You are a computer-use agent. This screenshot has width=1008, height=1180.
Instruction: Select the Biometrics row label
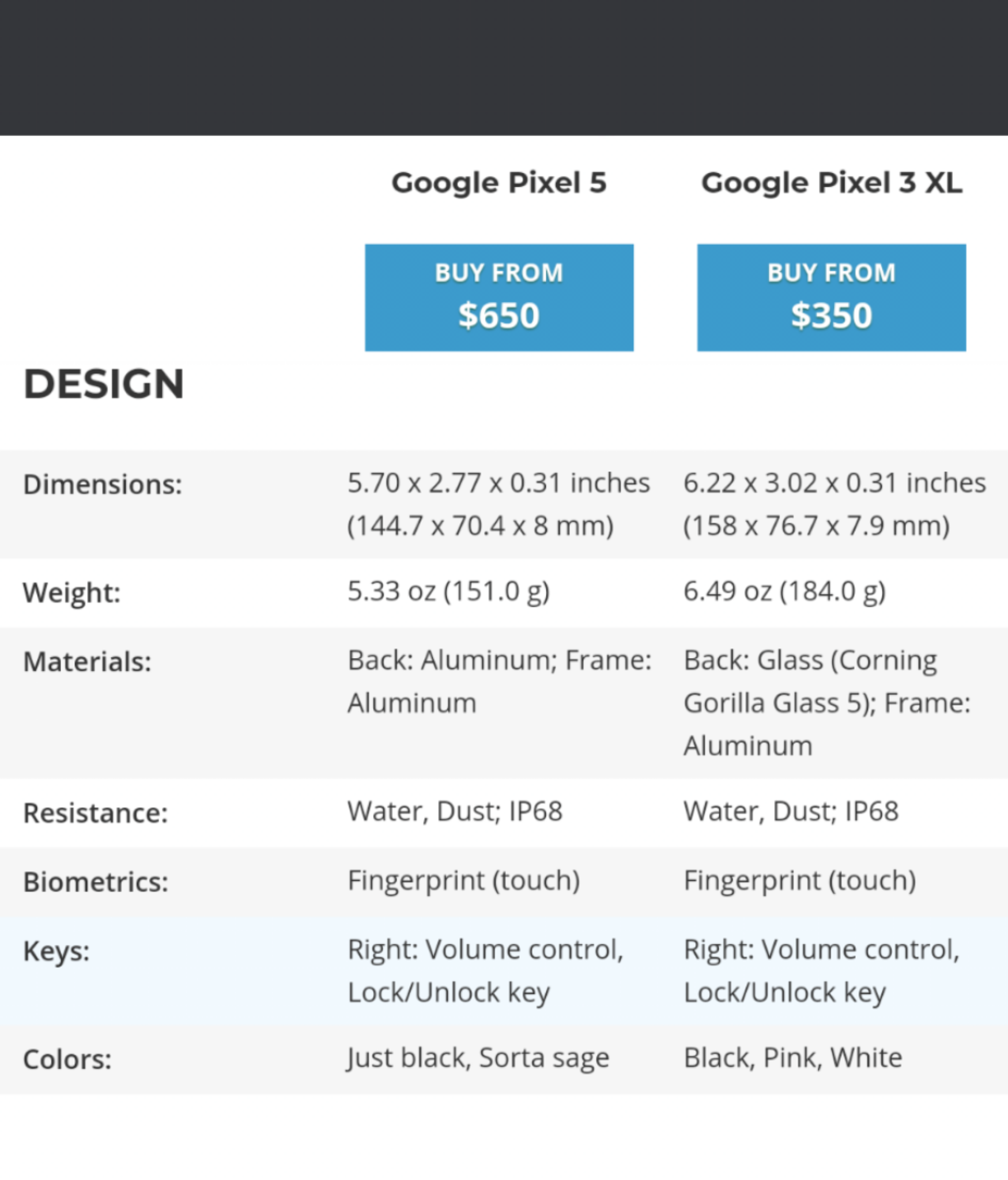[x=96, y=882]
